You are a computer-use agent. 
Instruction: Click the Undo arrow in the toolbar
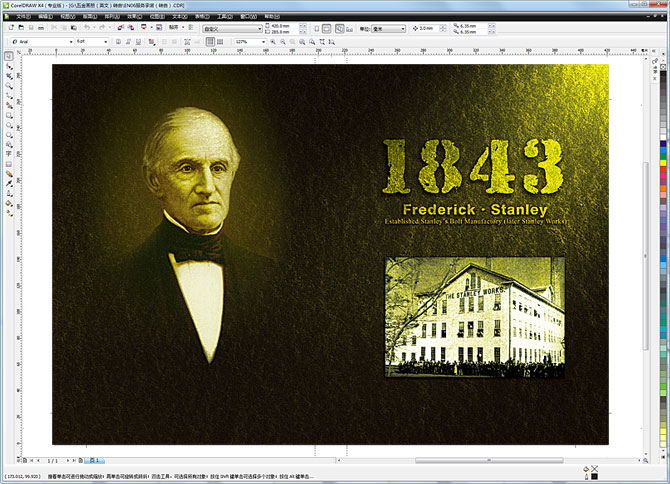(87, 28)
